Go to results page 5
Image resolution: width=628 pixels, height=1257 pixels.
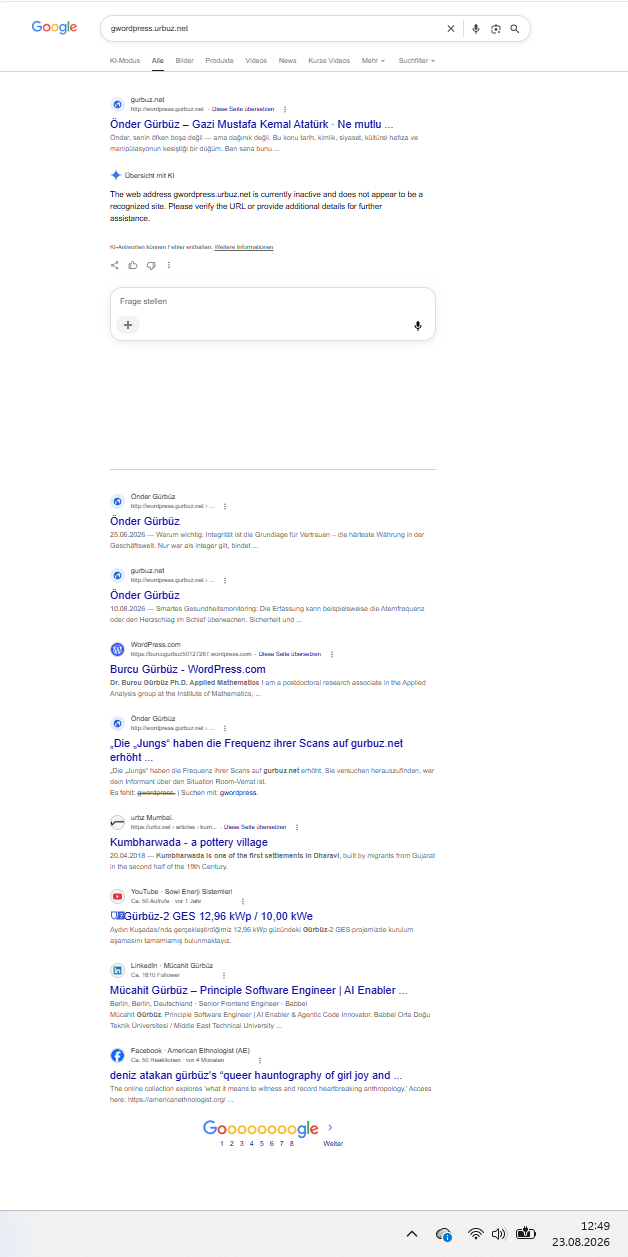point(262,1143)
